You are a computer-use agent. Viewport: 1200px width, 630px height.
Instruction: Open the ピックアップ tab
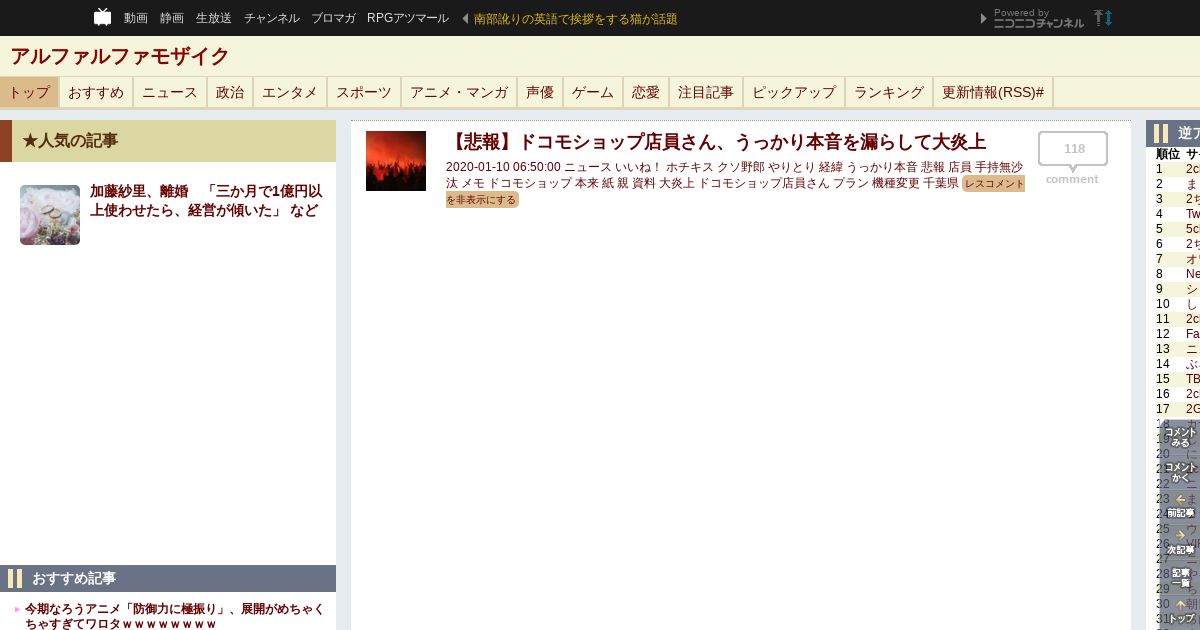tap(794, 92)
